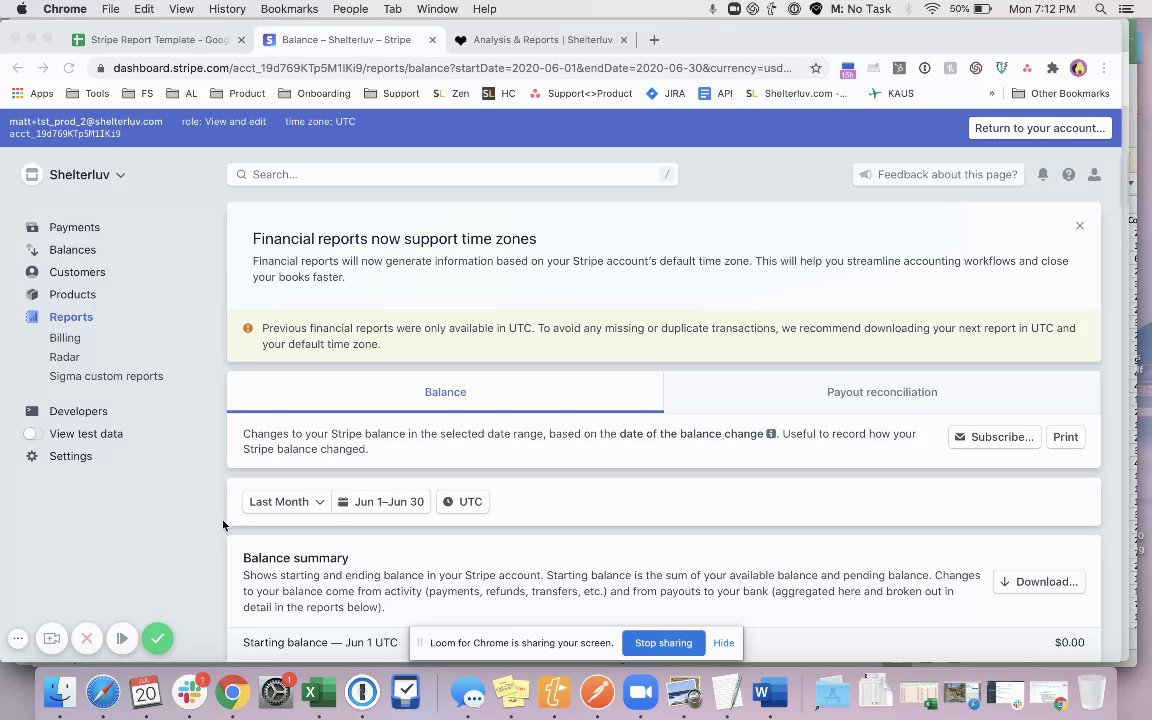This screenshot has width=1152, height=720.
Task: Click Return to your account button
Action: click(x=1040, y=129)
